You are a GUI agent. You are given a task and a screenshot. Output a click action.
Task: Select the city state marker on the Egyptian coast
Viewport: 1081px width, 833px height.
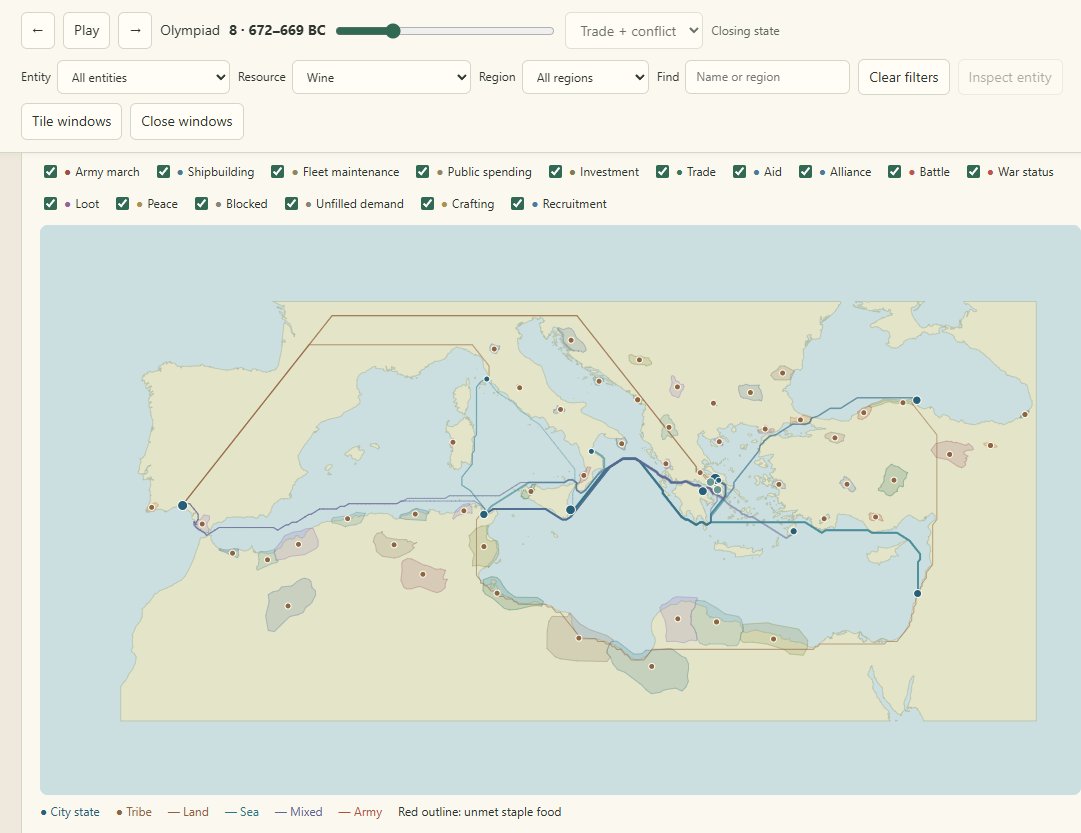[918, 593]
